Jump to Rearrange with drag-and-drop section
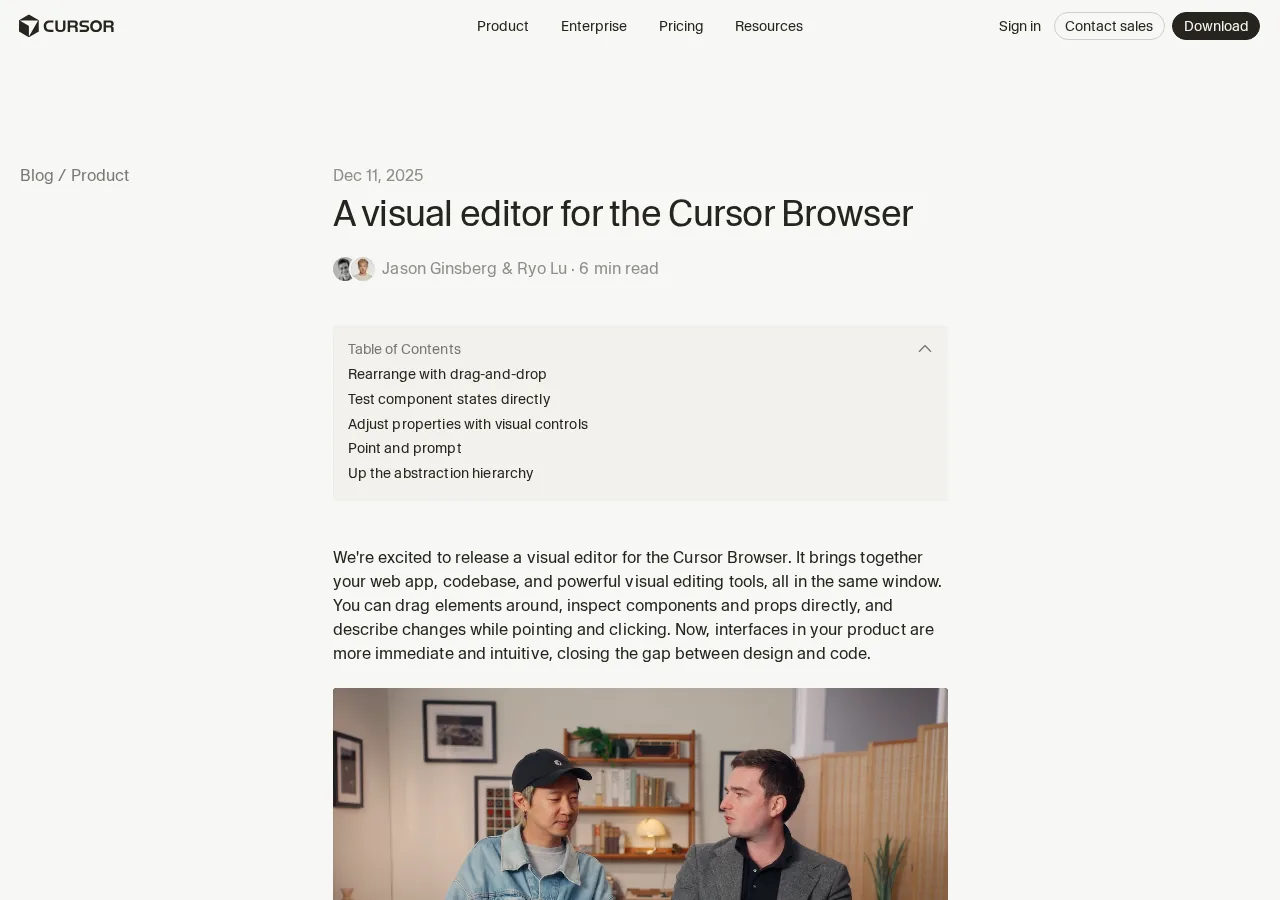This screenshot has height=900, width=1280. (x=447, y=374)
